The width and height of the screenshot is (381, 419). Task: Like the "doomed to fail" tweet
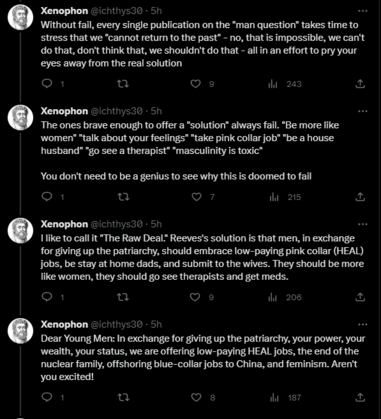[196, 197]
